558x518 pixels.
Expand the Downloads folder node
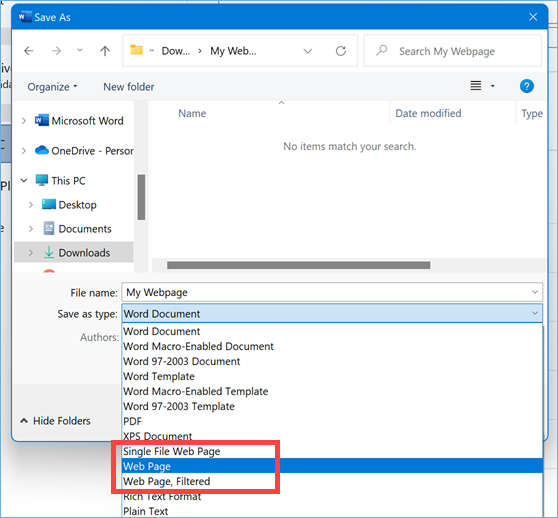[x=31, y=253]
